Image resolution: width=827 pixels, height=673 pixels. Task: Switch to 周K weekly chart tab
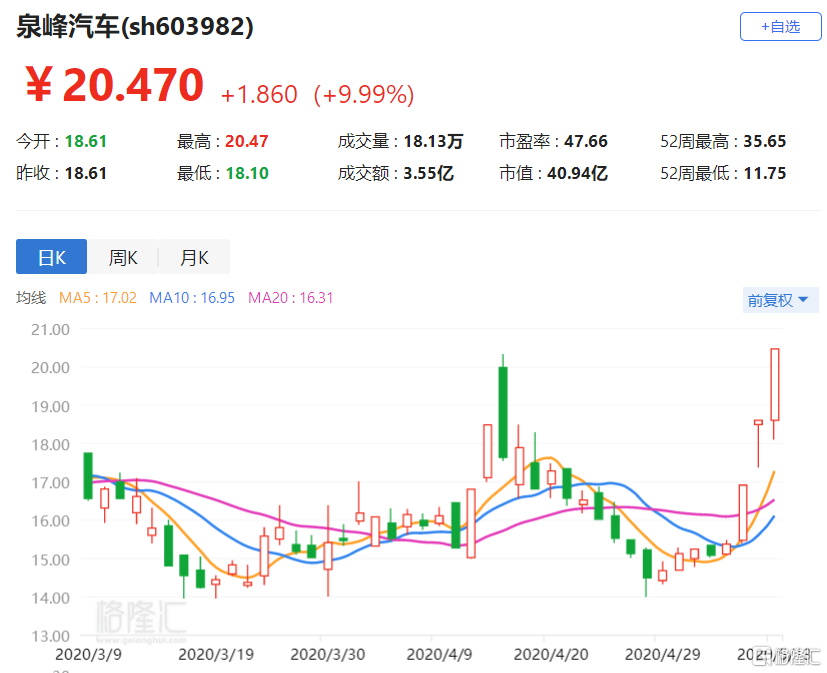(x=123, y=257)
